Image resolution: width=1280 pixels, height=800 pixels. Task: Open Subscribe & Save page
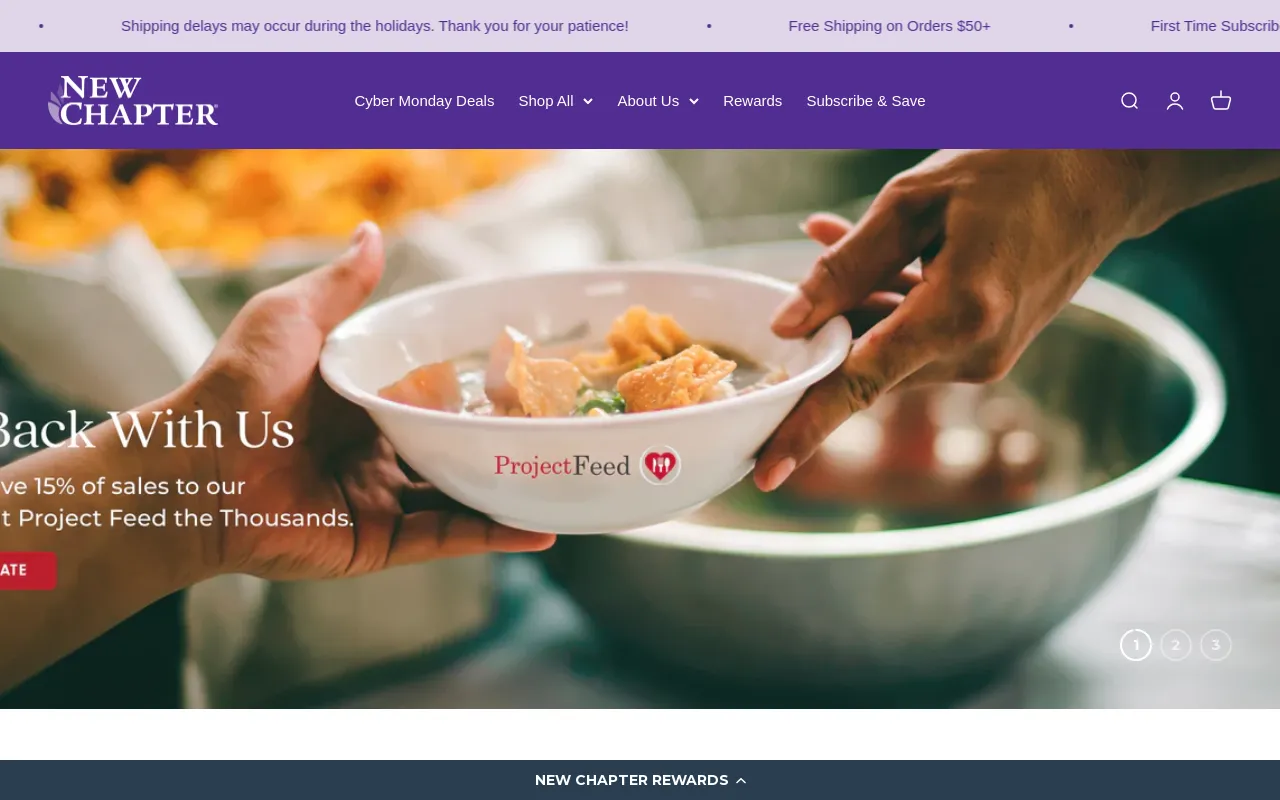pyautogui.click(x=866, y=101)
